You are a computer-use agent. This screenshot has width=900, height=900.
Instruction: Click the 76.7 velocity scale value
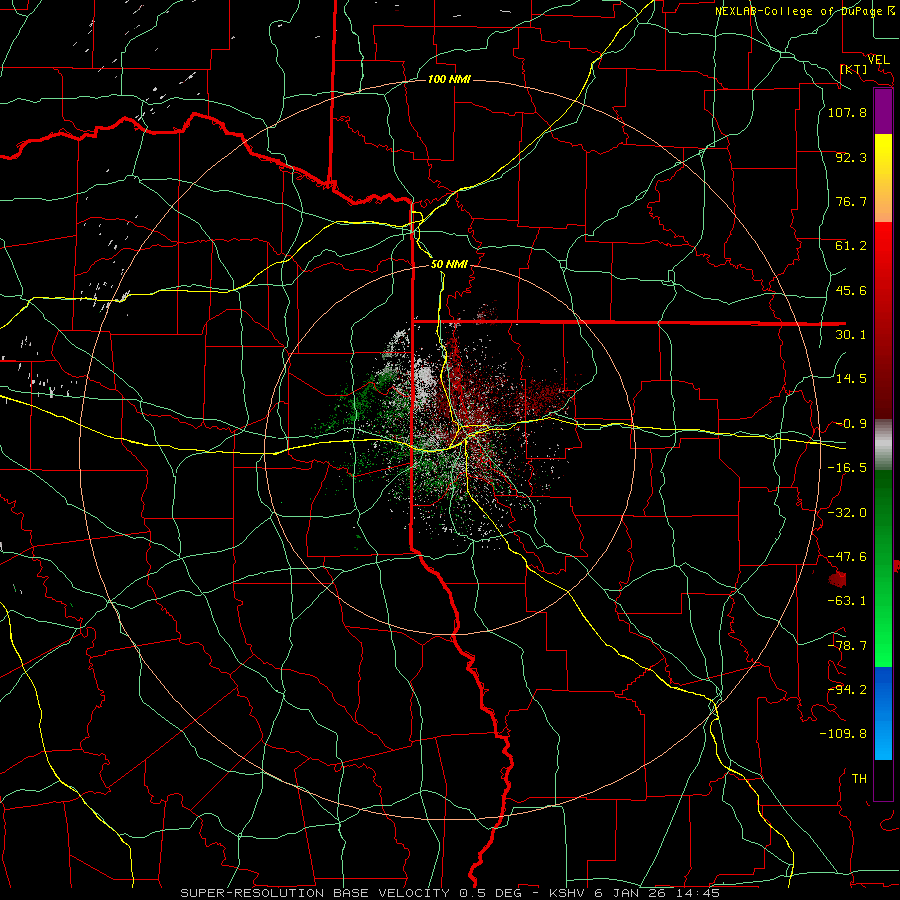coord(851,201)
